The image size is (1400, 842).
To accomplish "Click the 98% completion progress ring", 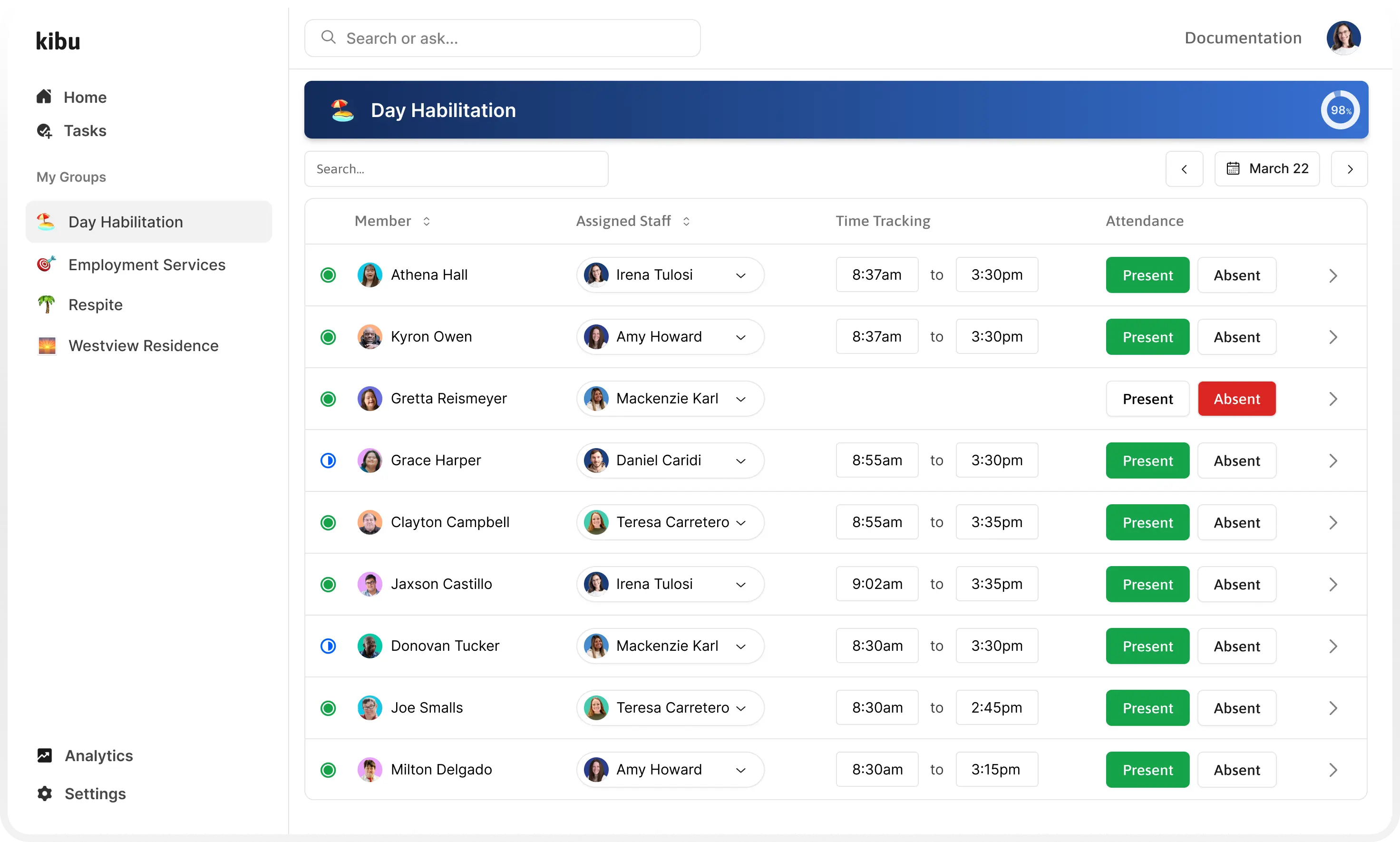I will tap(1341, 110).
